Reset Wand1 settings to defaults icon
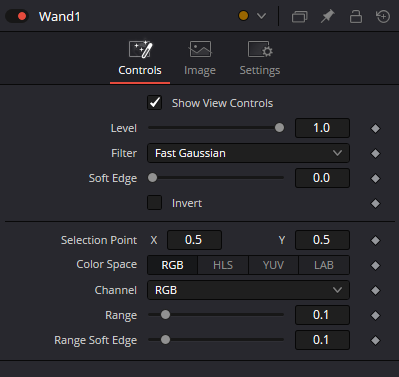399x377 pixels. tap(383, 16)
